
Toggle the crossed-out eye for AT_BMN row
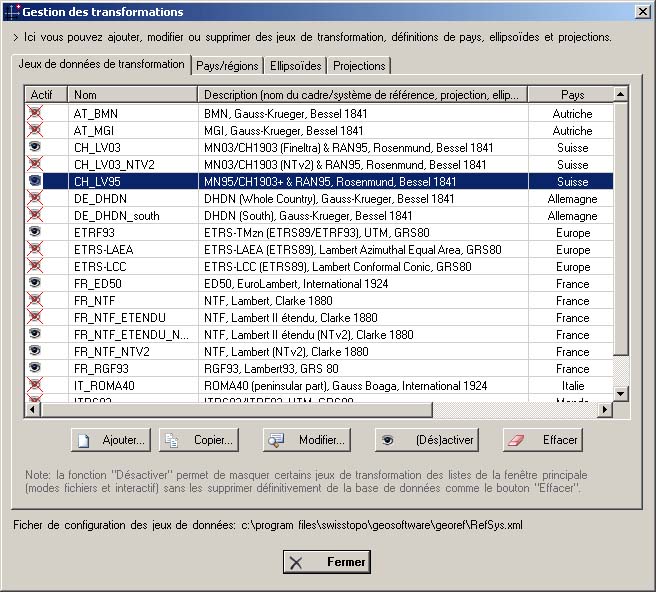pos(36,113)
